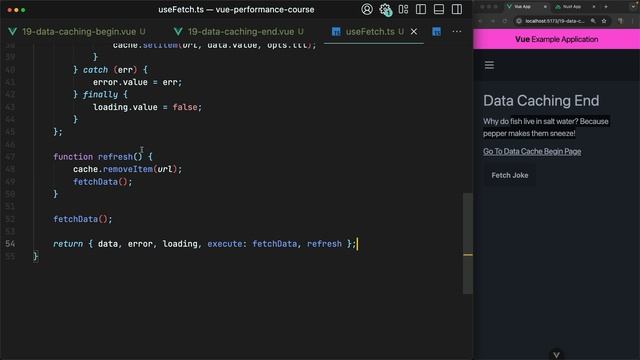Open the hamburger menu in Vue app
Screen dimensions: 640x360
[489, 65]
